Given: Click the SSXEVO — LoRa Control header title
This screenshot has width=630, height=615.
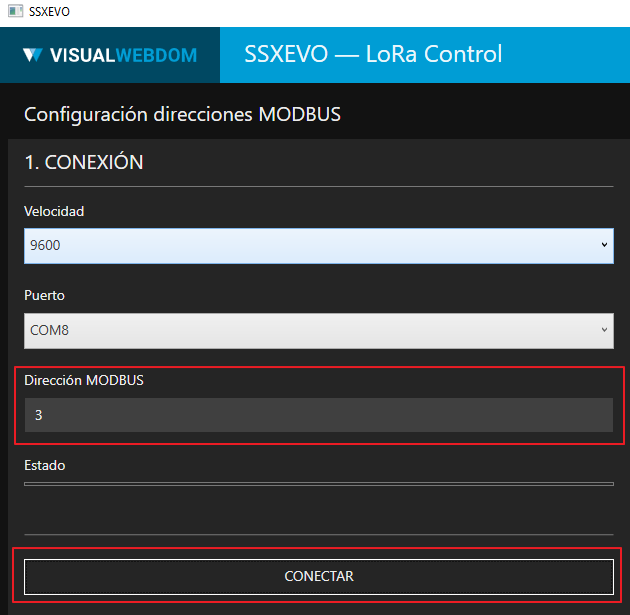Looking at the screenshot, I should pos(373,54).
